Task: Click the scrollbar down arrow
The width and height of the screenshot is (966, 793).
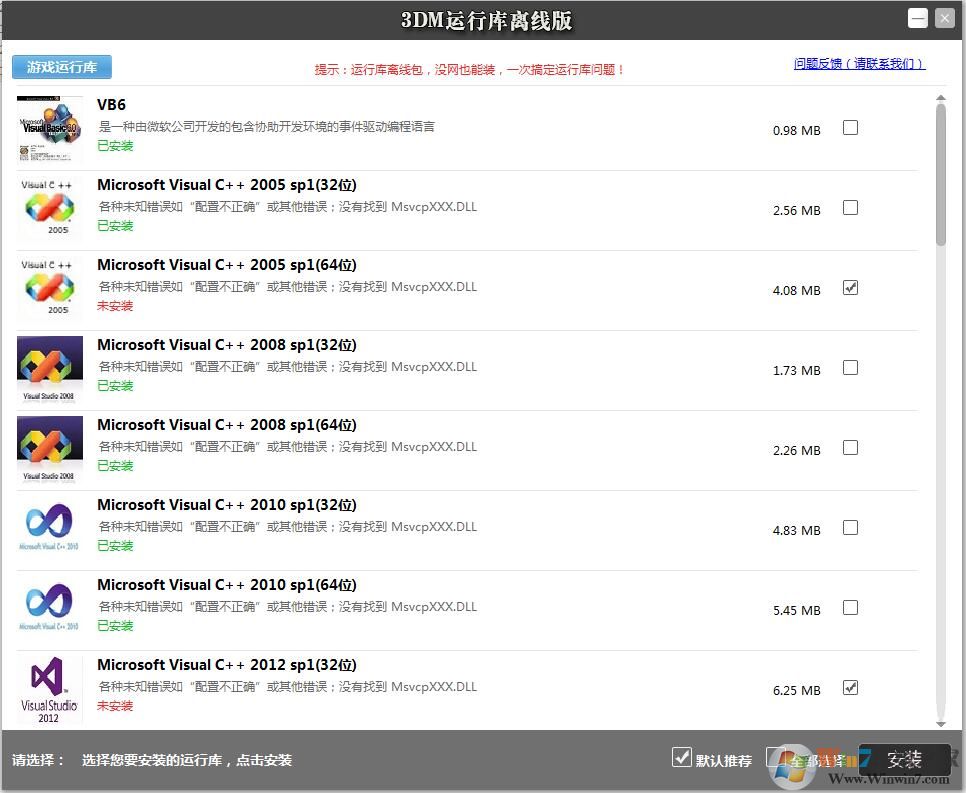Action: [x=940, y=722]
